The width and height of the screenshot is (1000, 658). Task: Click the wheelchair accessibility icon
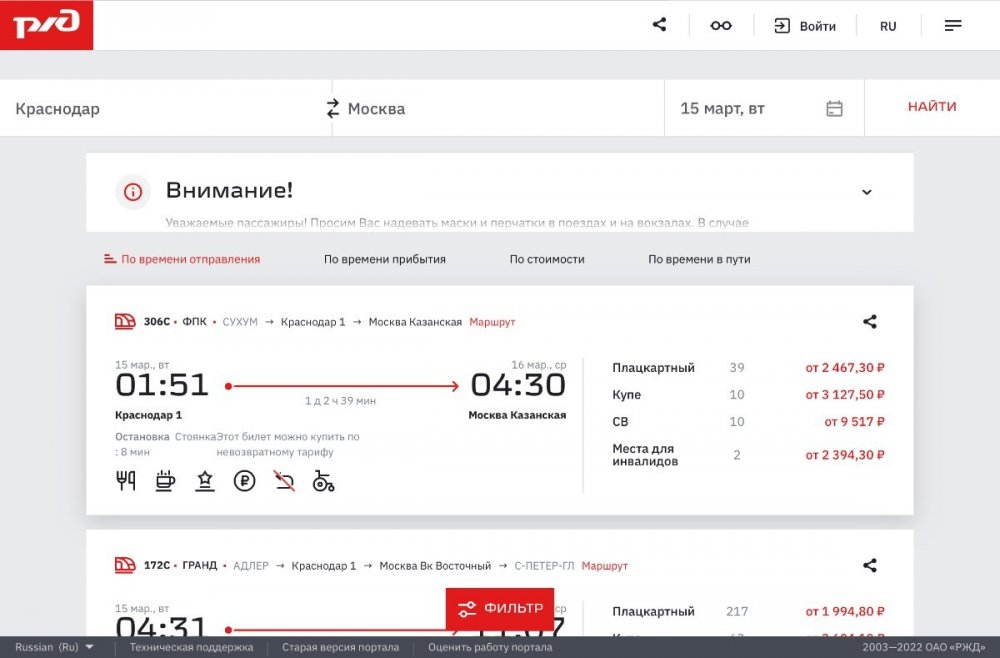[323, 482]
